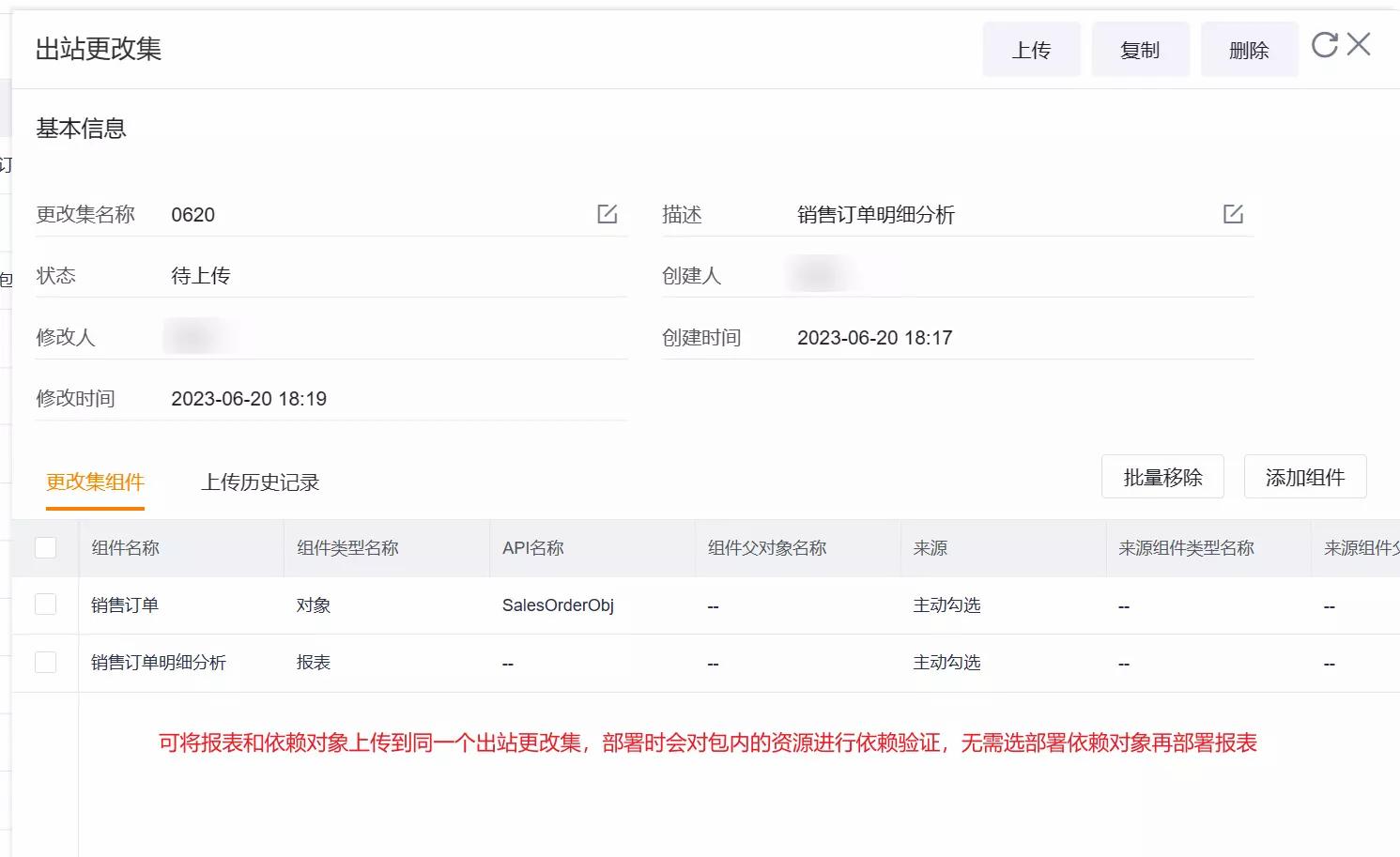Click the 销售订单明细分析 component name cell

159,663
